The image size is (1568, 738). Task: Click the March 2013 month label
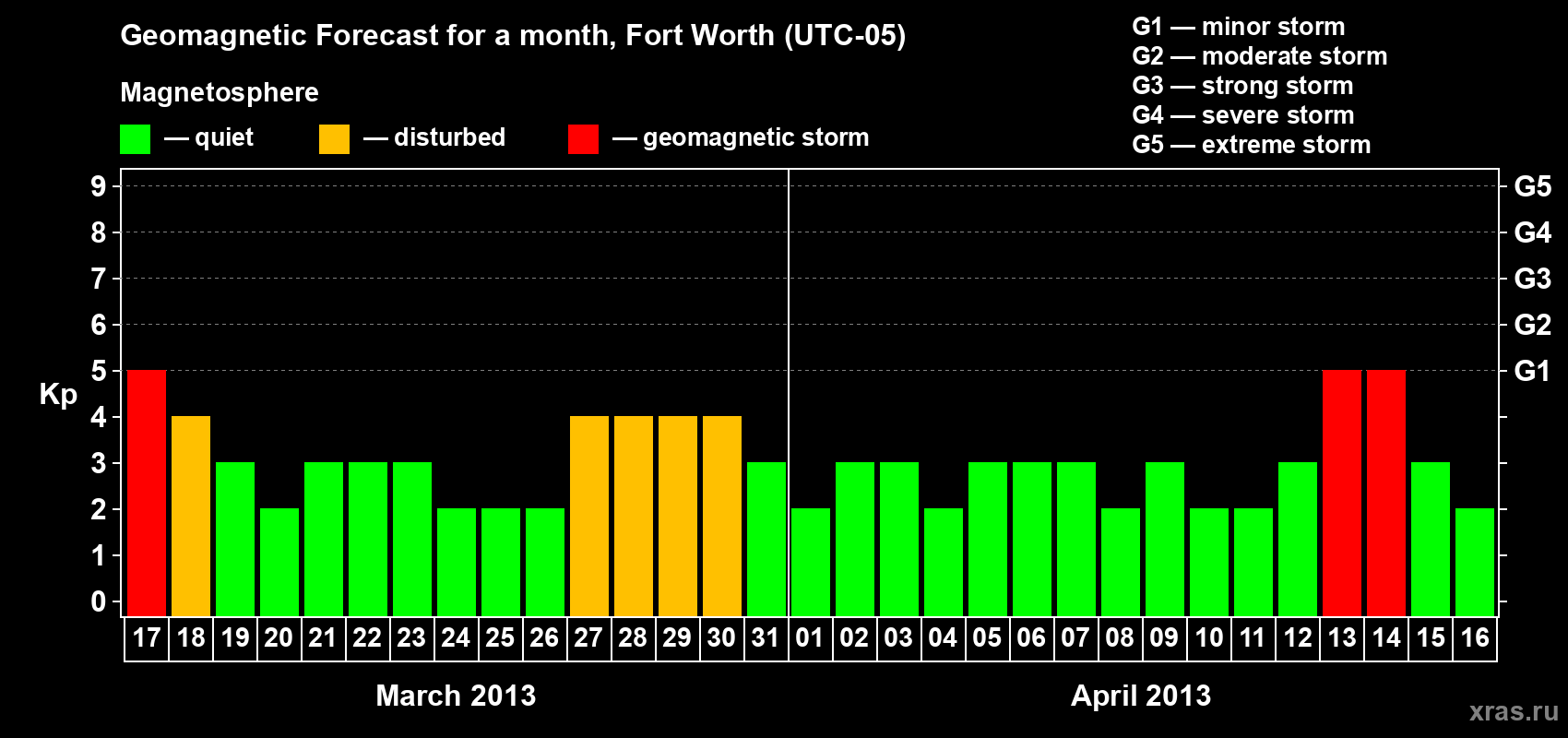click(x=456, y=696)
